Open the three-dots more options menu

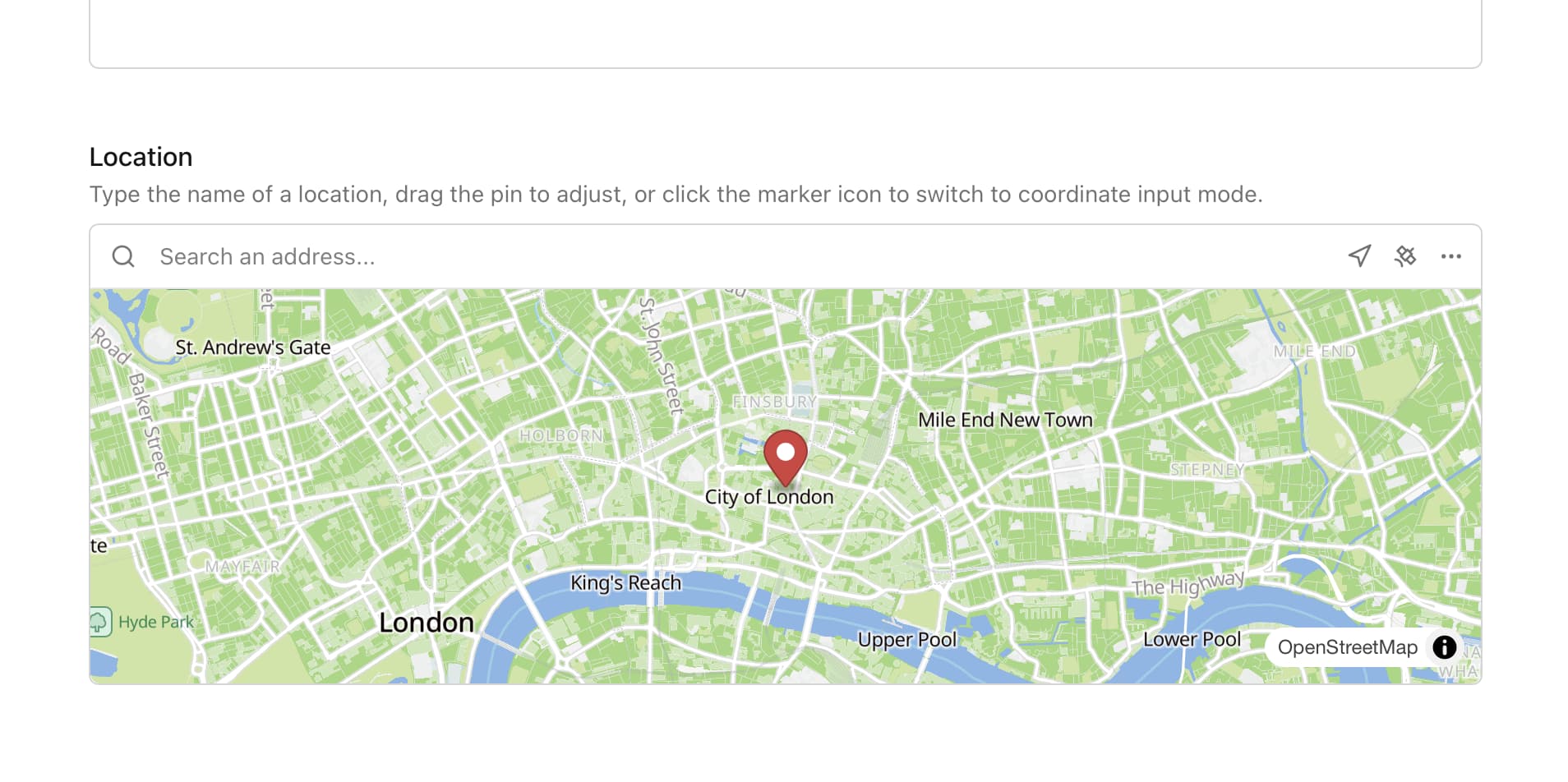tap(1451, 256)
